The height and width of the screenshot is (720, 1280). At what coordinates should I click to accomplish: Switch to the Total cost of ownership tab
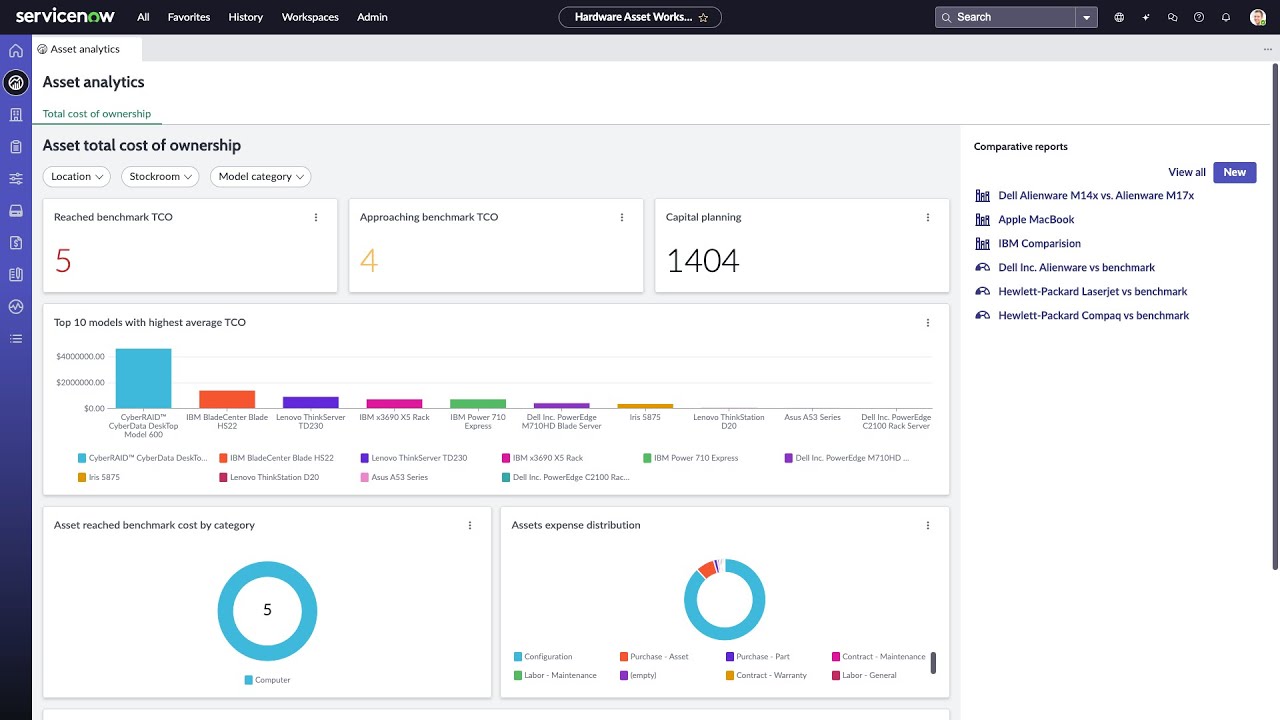point(96,113)
